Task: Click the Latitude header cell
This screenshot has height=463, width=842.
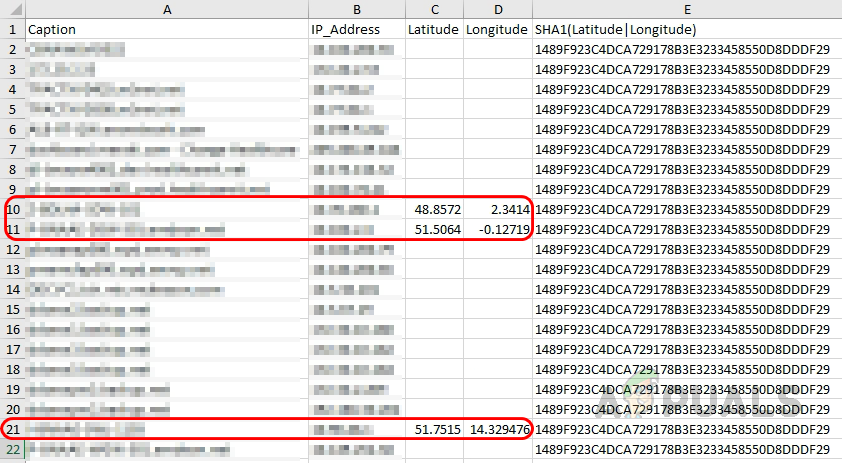Action: [434, 29]
